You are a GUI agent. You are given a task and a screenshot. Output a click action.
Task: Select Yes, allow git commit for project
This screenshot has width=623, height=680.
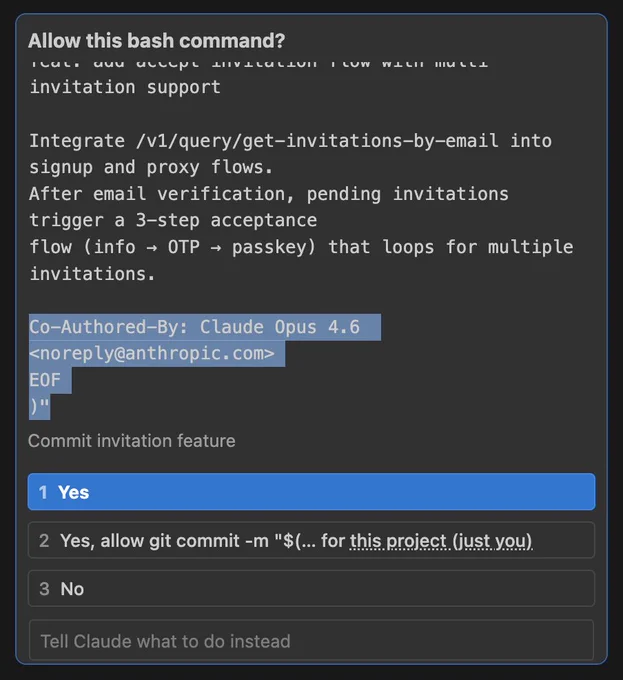point(311,540)
